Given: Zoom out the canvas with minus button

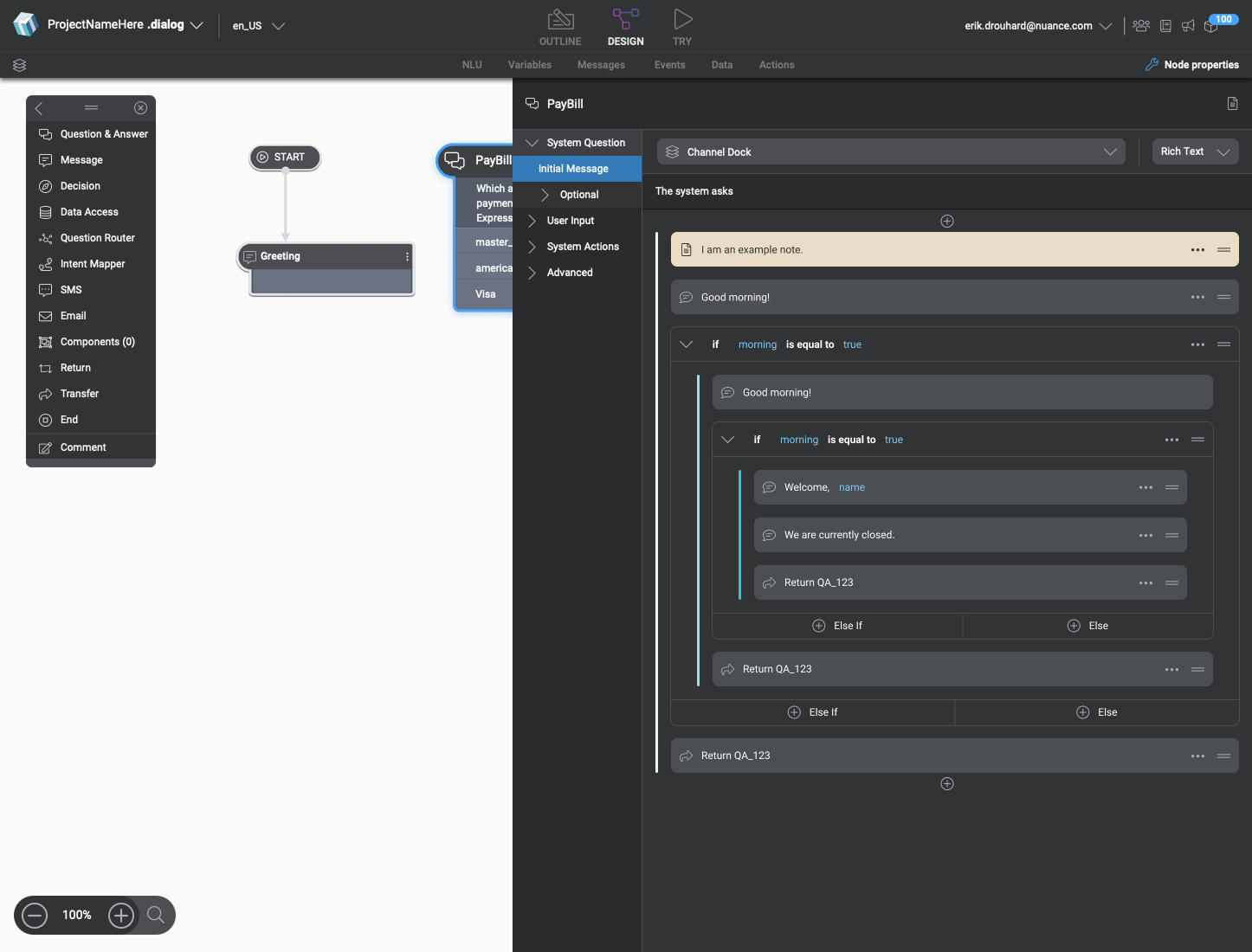Looking at the screenshot, I should 35,915.
